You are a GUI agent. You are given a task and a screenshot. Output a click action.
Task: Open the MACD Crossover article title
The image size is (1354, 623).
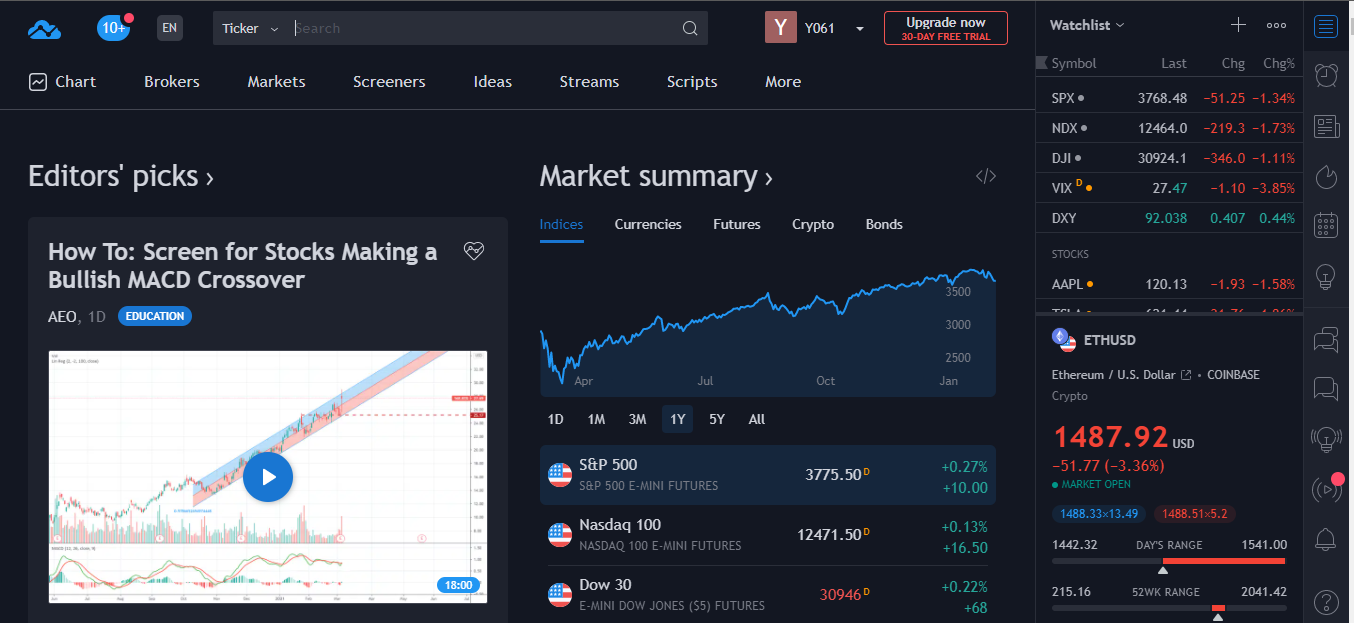point(242,266)
